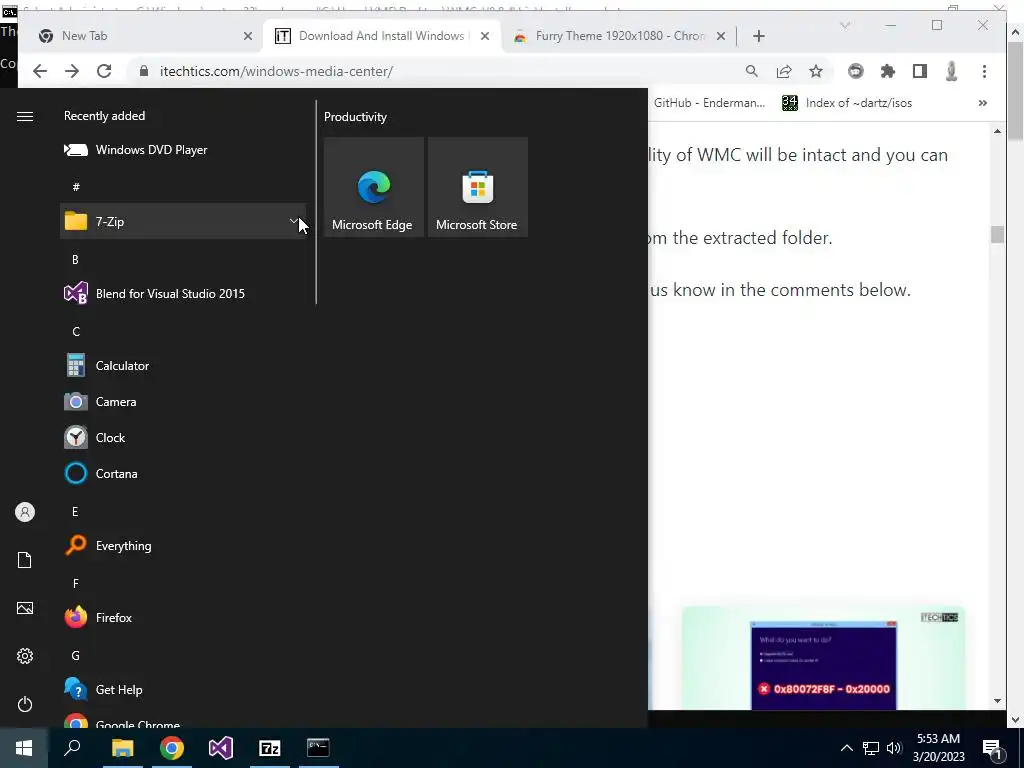The image size is (1024, 768).
Task: Show hidden system tray icons
Action: point(846,748)
